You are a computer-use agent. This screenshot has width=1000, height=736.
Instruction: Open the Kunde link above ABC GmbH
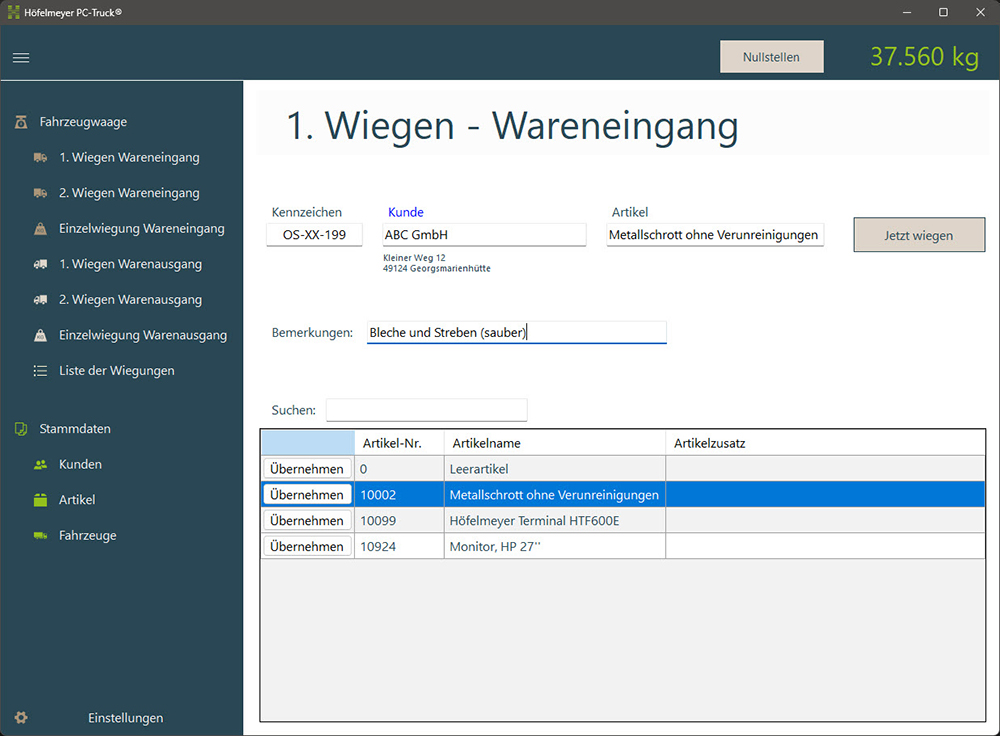tap(405, 211)
